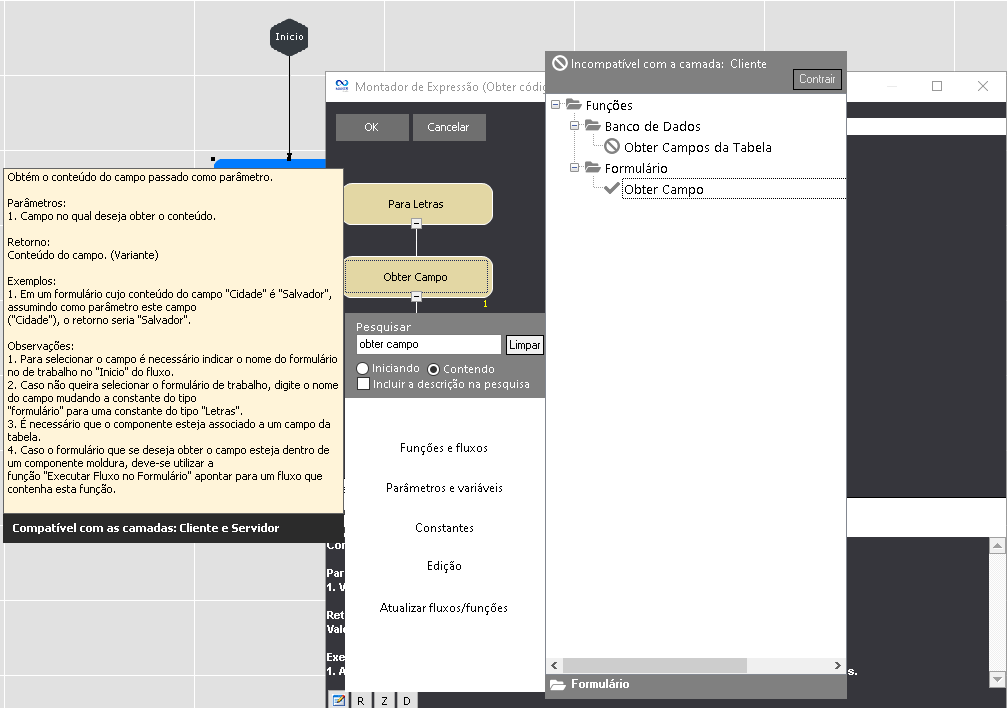This screenshot has height=708, width=1007.
Task: Enable Incluir a descrição na pesquisa checkbox
Action: point(363,385)
